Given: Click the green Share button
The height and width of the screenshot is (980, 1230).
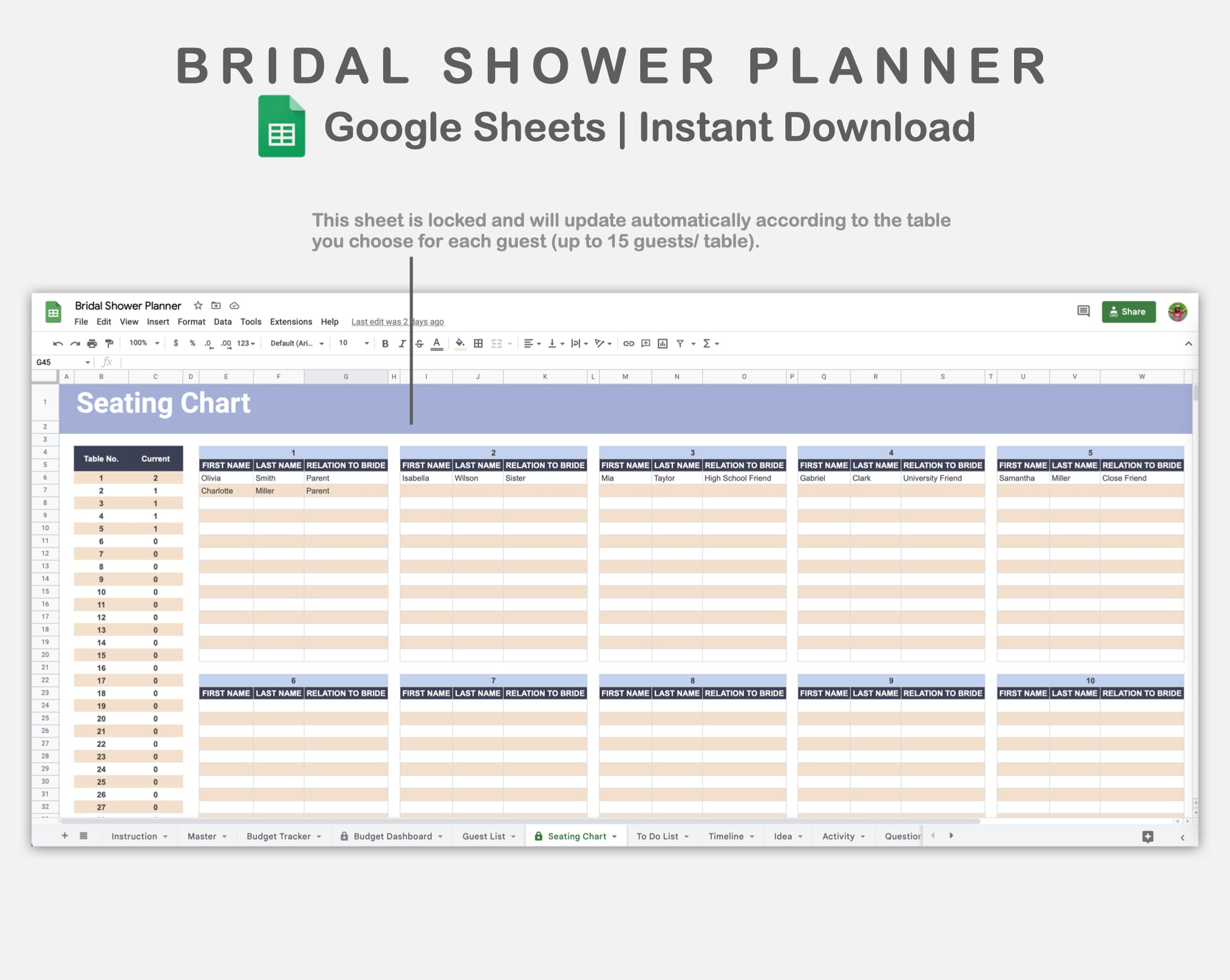Looking at the screenshot, I should pos(1128,312).
